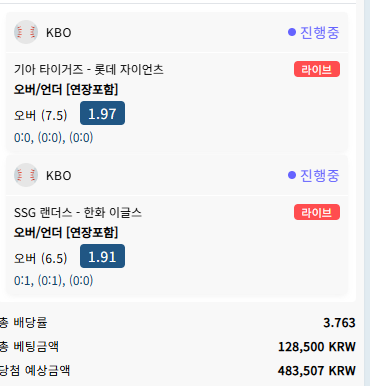370x386 pixels.
Task: Select the 1.97 odds box
Action: pyautogui.click(x=102, y=113)
